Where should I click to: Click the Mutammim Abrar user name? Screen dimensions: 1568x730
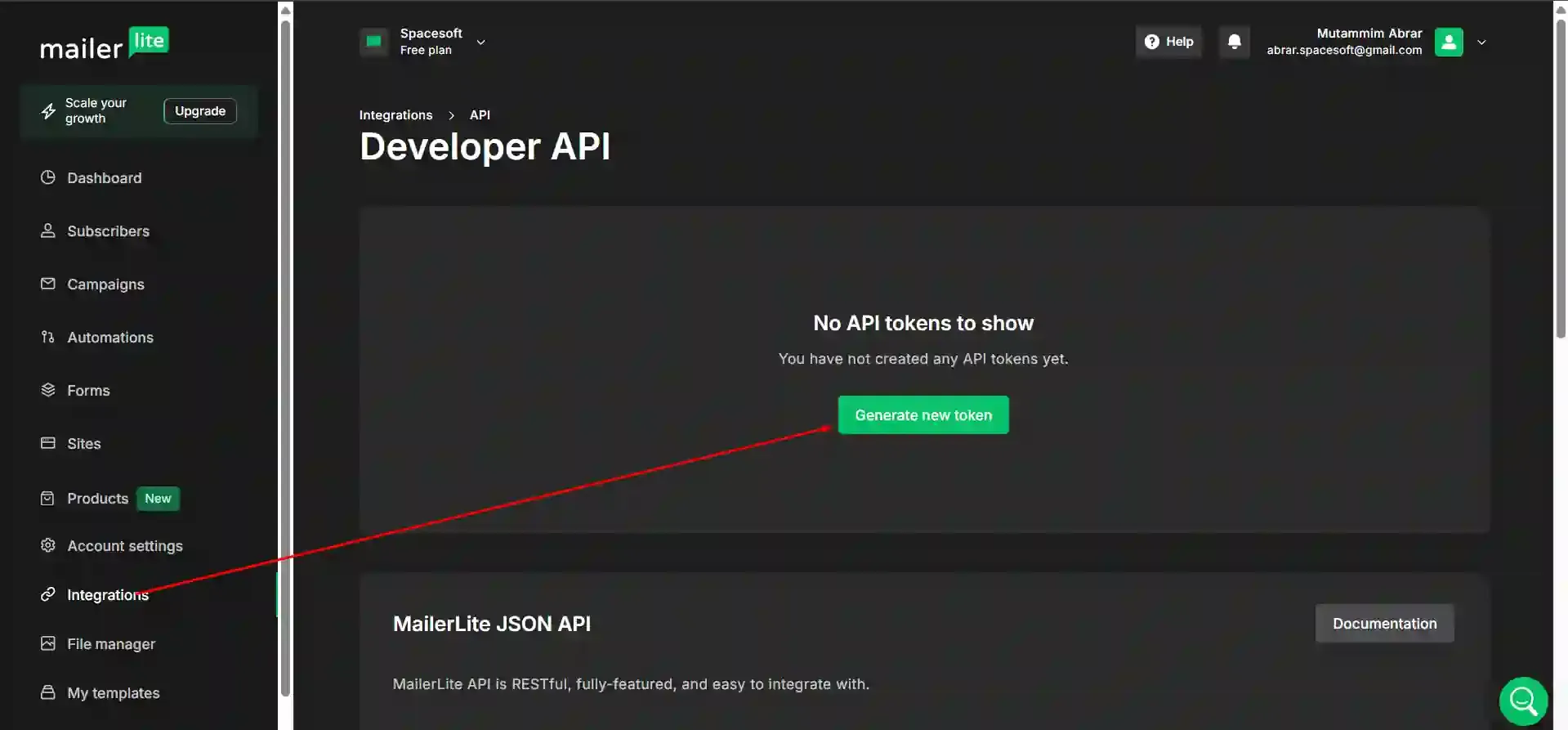coord(1369,34)
